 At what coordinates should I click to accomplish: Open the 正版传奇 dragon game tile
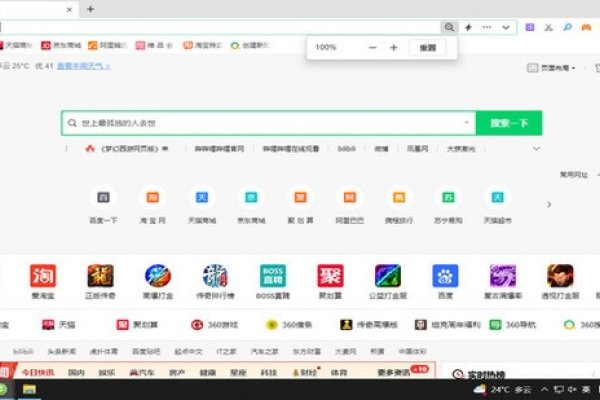pos(100,276)
